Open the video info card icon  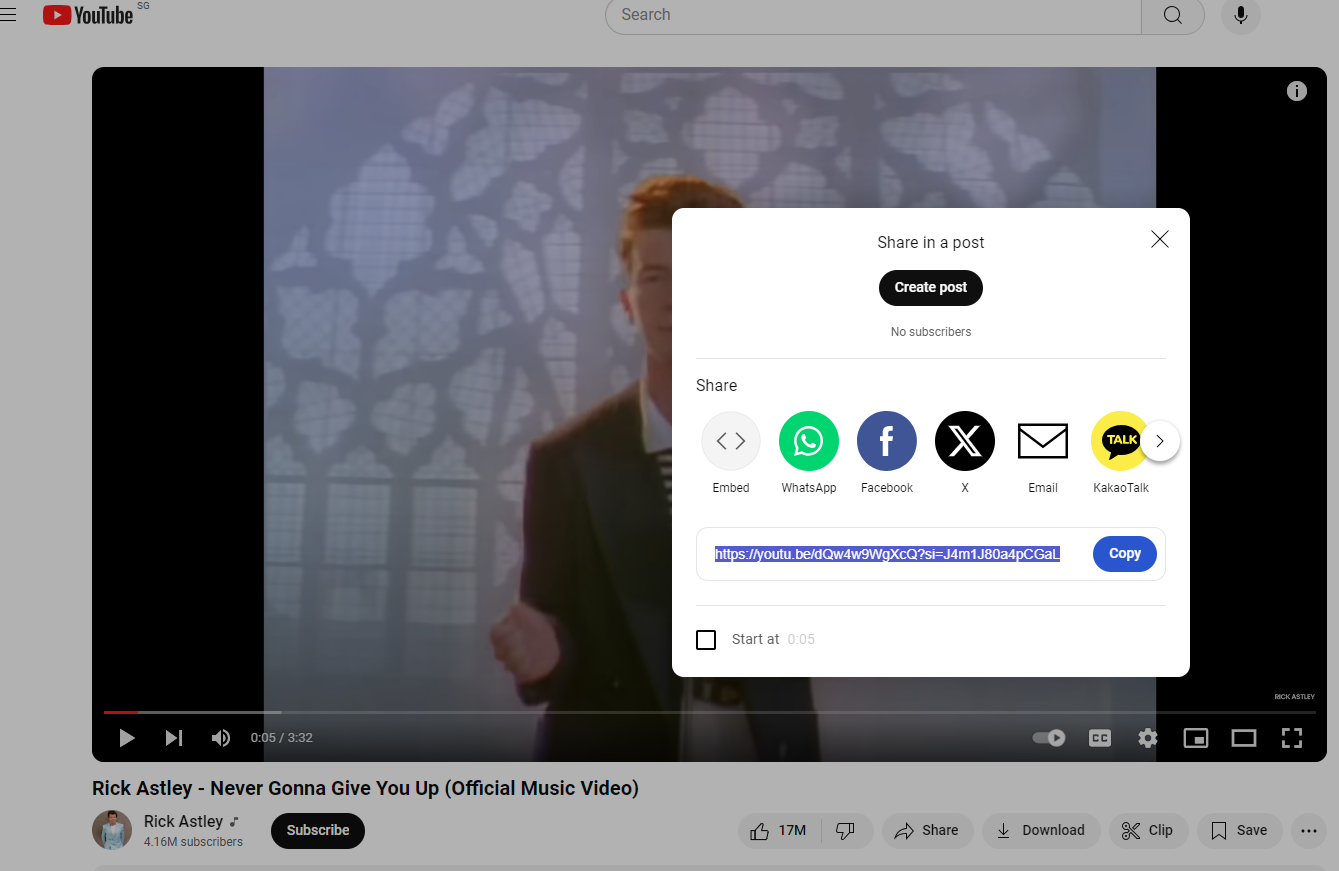click(1297, 91)
